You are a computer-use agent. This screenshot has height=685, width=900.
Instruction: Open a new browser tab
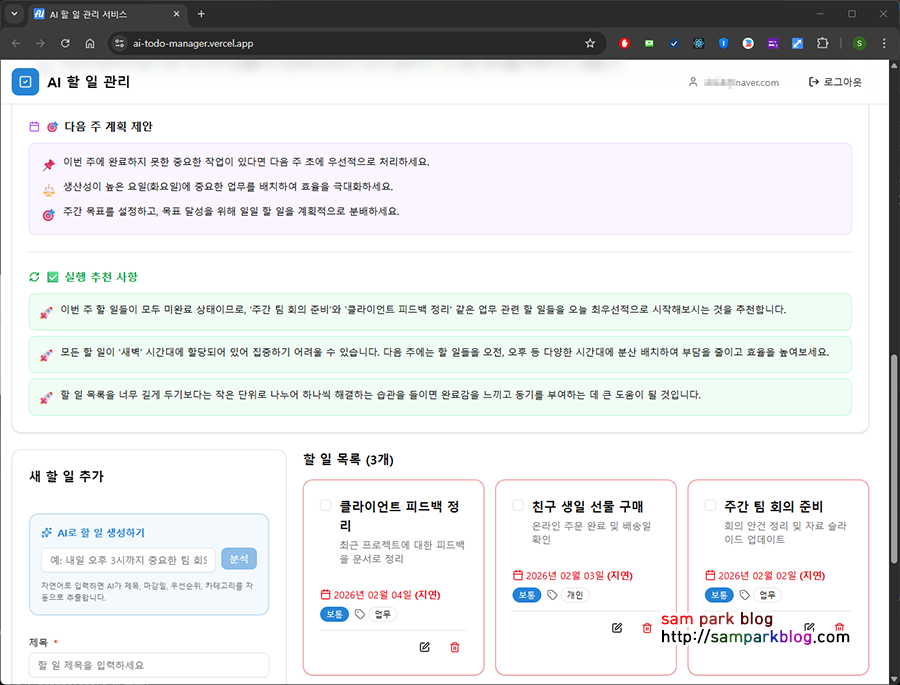(201, 14)
